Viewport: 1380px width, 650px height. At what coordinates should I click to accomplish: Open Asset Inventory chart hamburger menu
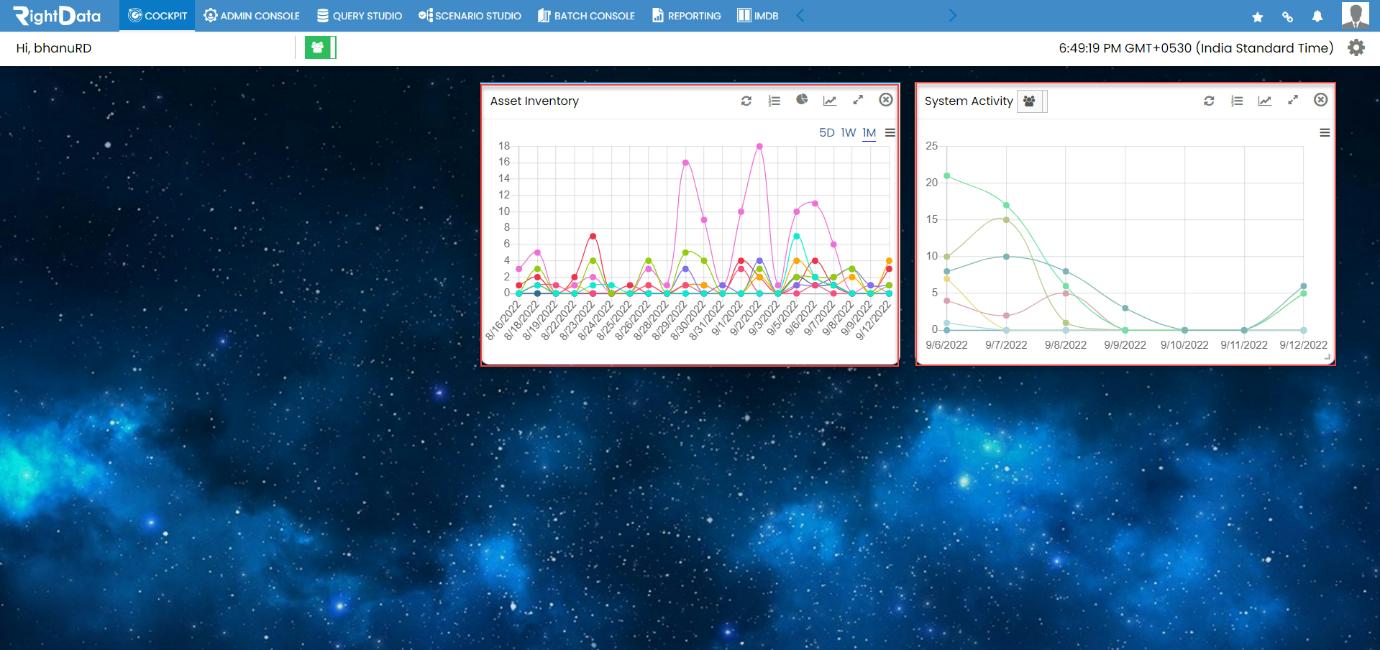[890, 133]
